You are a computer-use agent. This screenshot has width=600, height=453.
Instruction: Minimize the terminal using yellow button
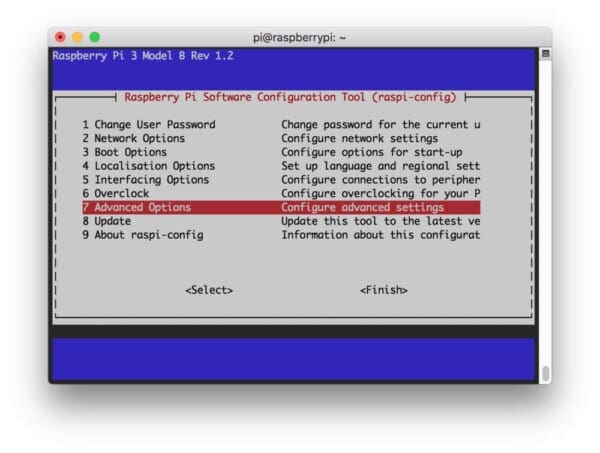point(77,37)
